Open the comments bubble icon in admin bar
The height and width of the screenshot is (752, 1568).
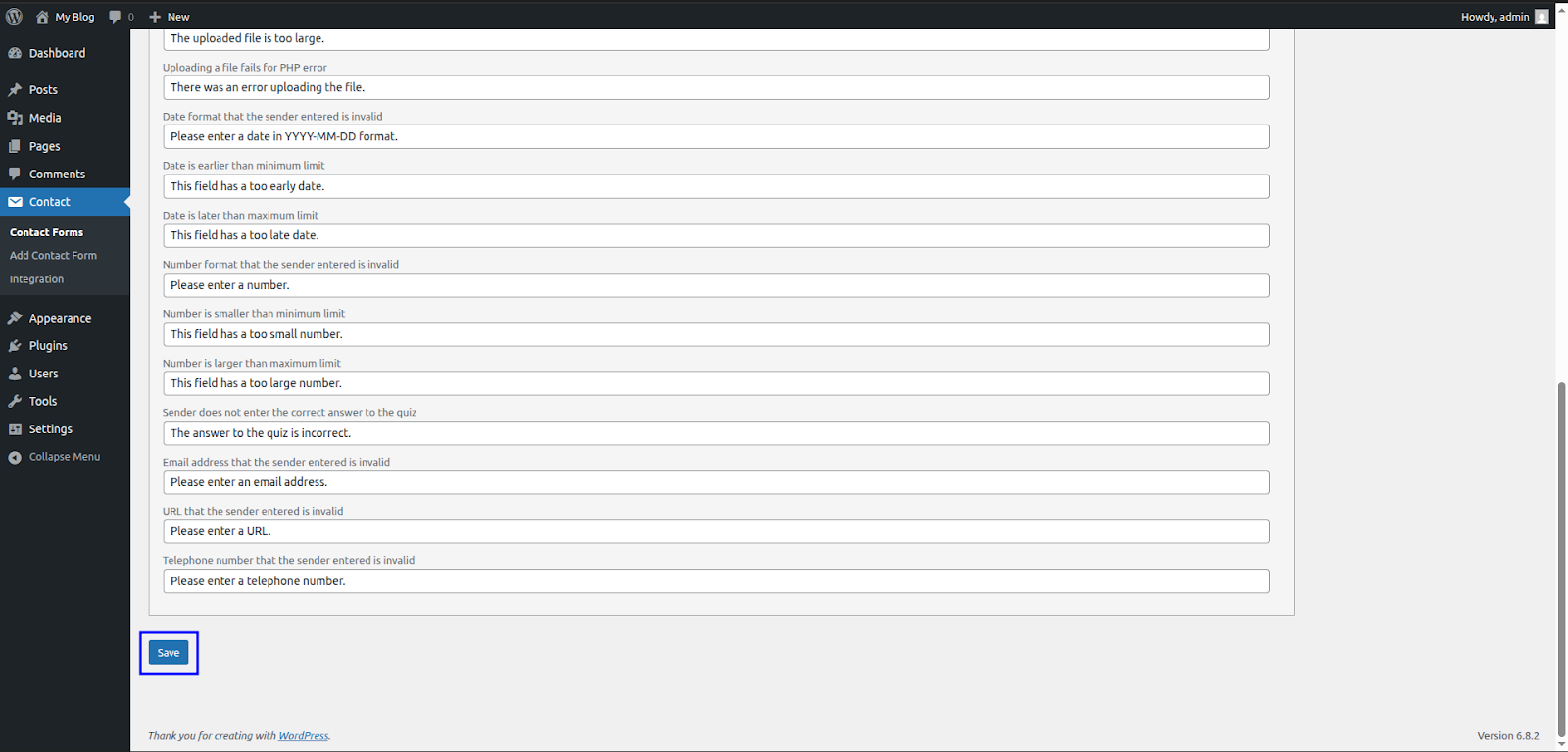(x=116, y=17)
